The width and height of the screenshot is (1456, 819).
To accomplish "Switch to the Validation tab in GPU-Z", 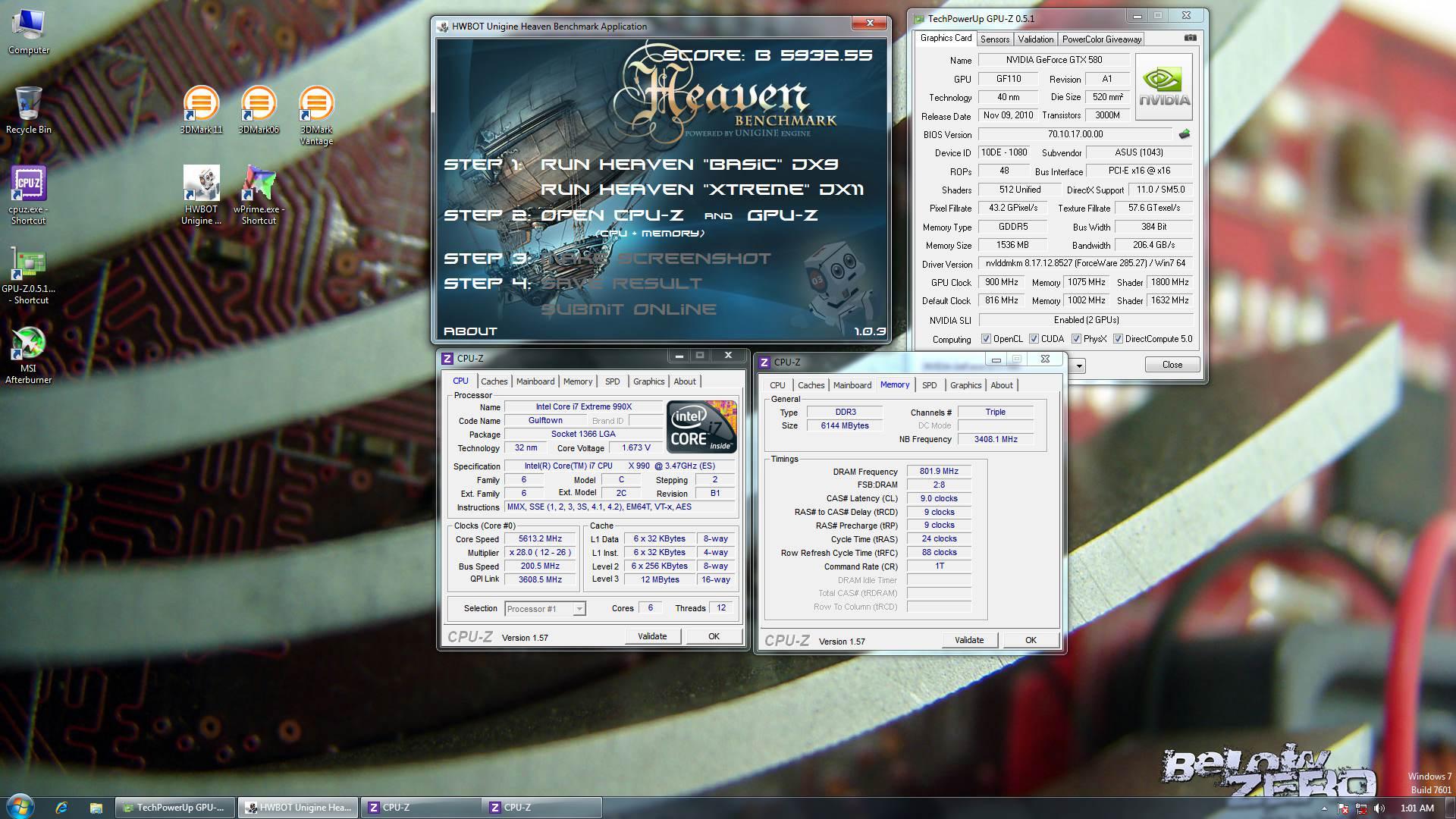I will (x=1036, y=39).
